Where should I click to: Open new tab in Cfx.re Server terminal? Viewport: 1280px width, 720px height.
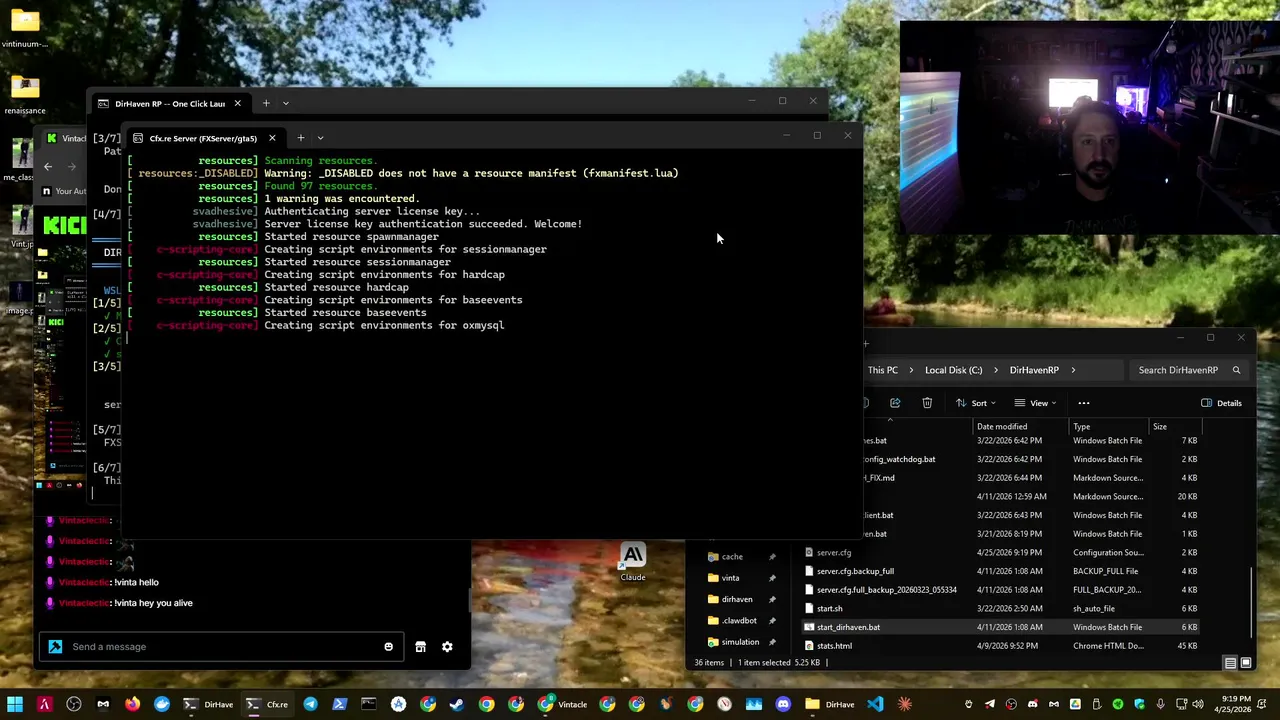[301, 138]
